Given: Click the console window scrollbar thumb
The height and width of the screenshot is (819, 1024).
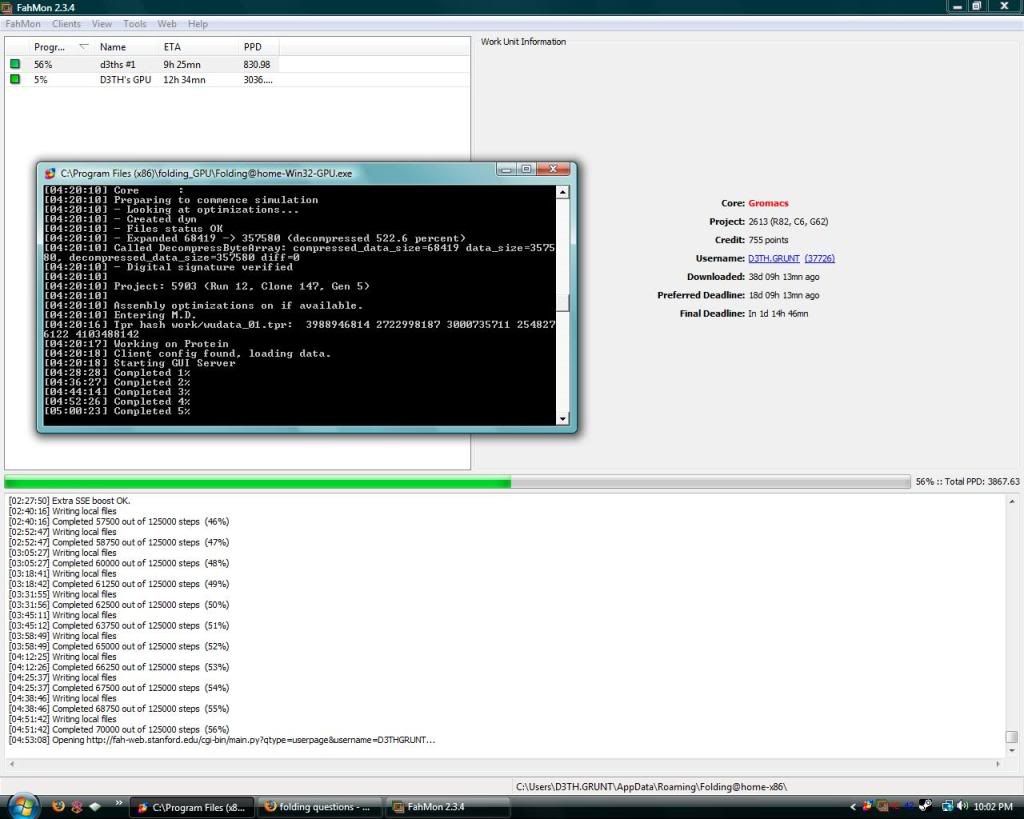Looking at the screenshot, I should click(x=562, y=302).
